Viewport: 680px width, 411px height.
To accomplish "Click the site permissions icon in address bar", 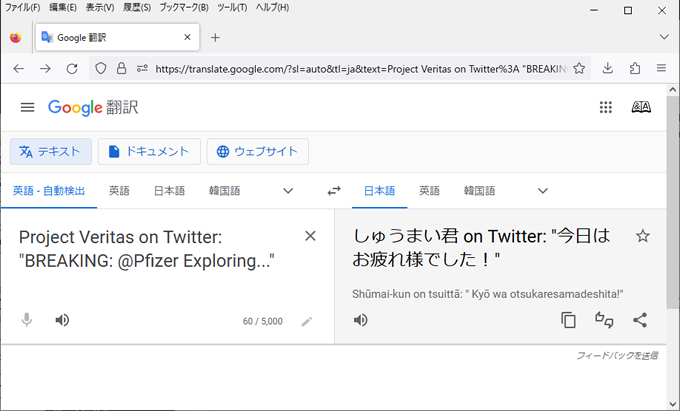I will click(142, 68).
